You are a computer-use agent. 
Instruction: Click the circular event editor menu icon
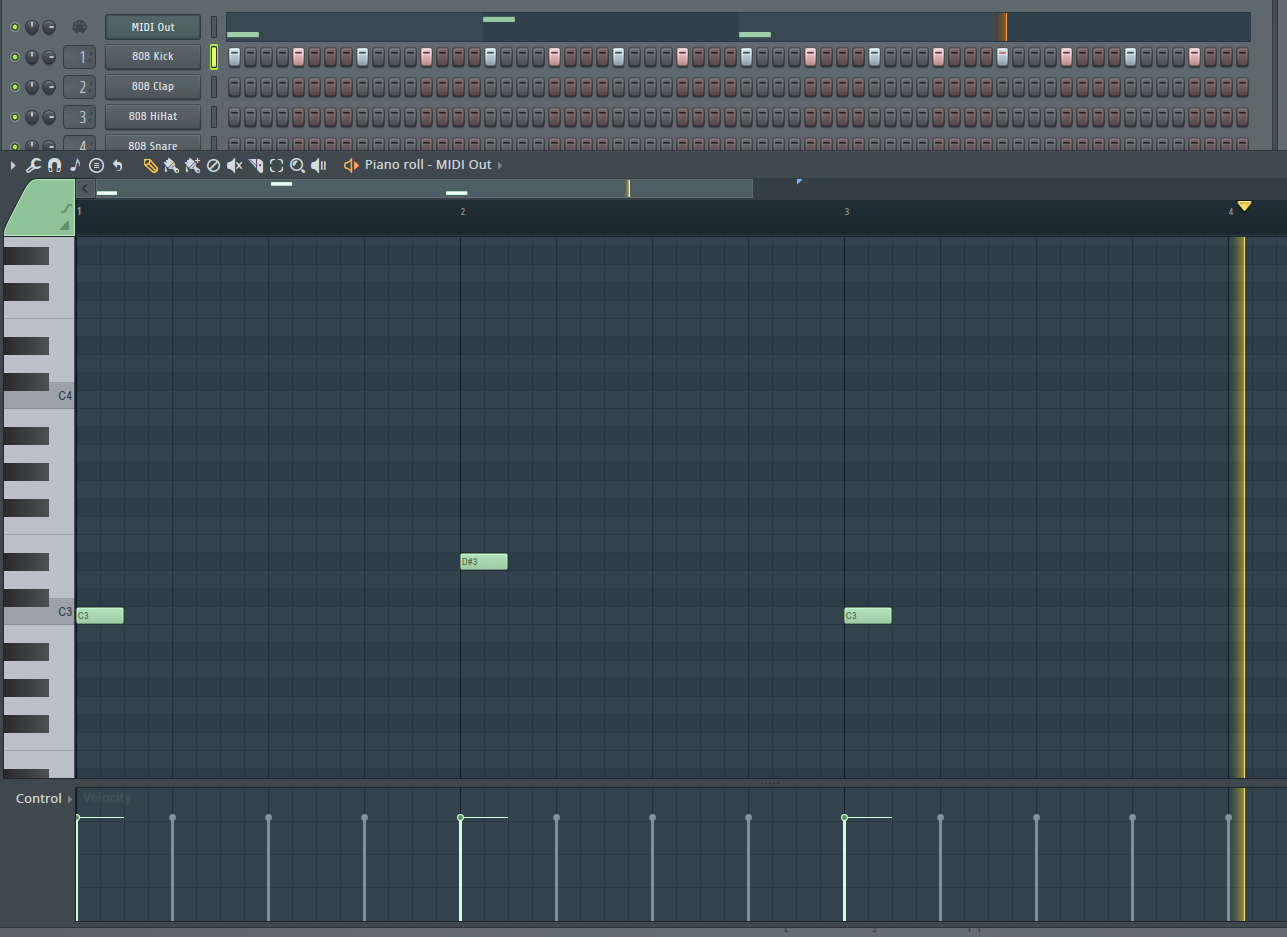coord(96,165)
